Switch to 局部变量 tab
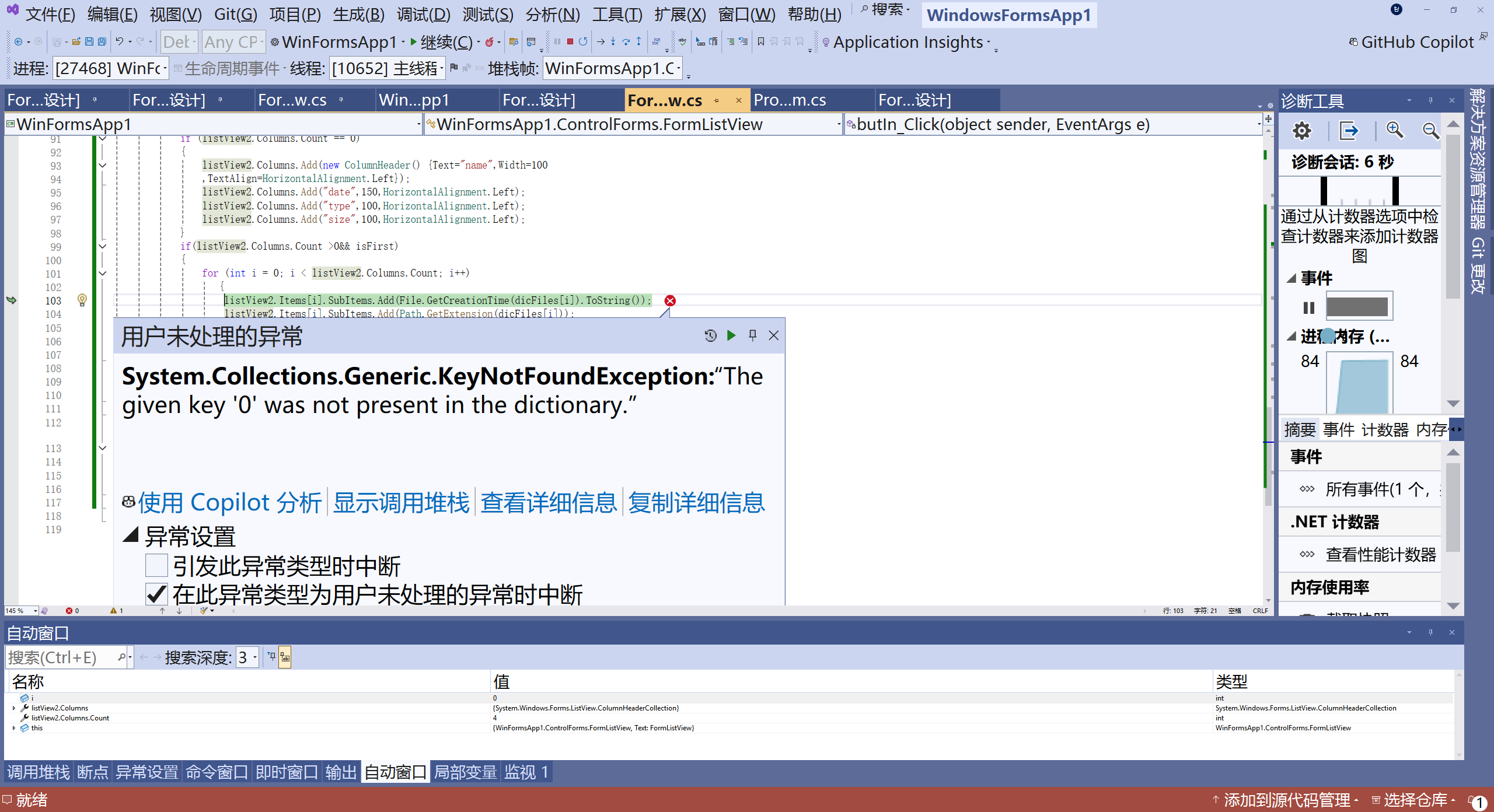Viewport: 1494px width, 812px height. coord(465,772)
